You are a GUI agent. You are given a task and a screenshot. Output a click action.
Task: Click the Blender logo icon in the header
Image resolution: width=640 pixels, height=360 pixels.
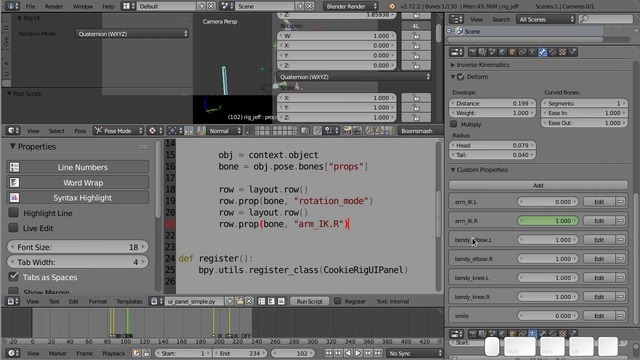[x=391, y=6]
